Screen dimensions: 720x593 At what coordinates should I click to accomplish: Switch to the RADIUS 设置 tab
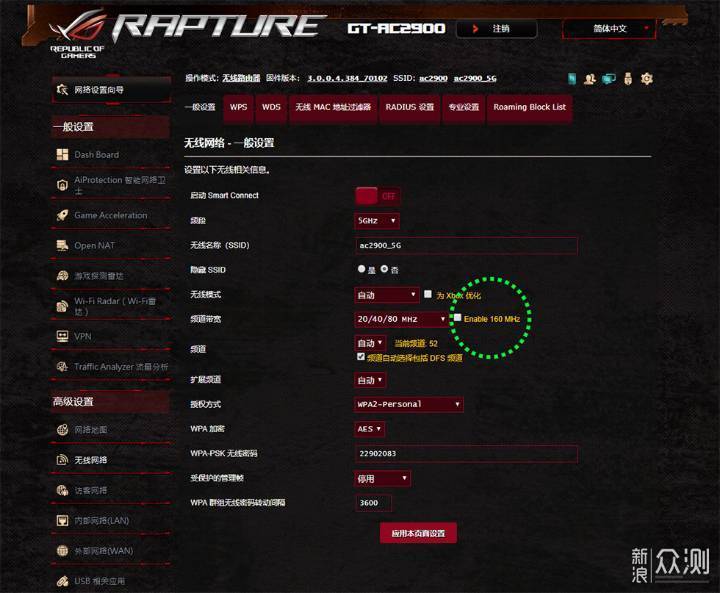pos(410,108)
